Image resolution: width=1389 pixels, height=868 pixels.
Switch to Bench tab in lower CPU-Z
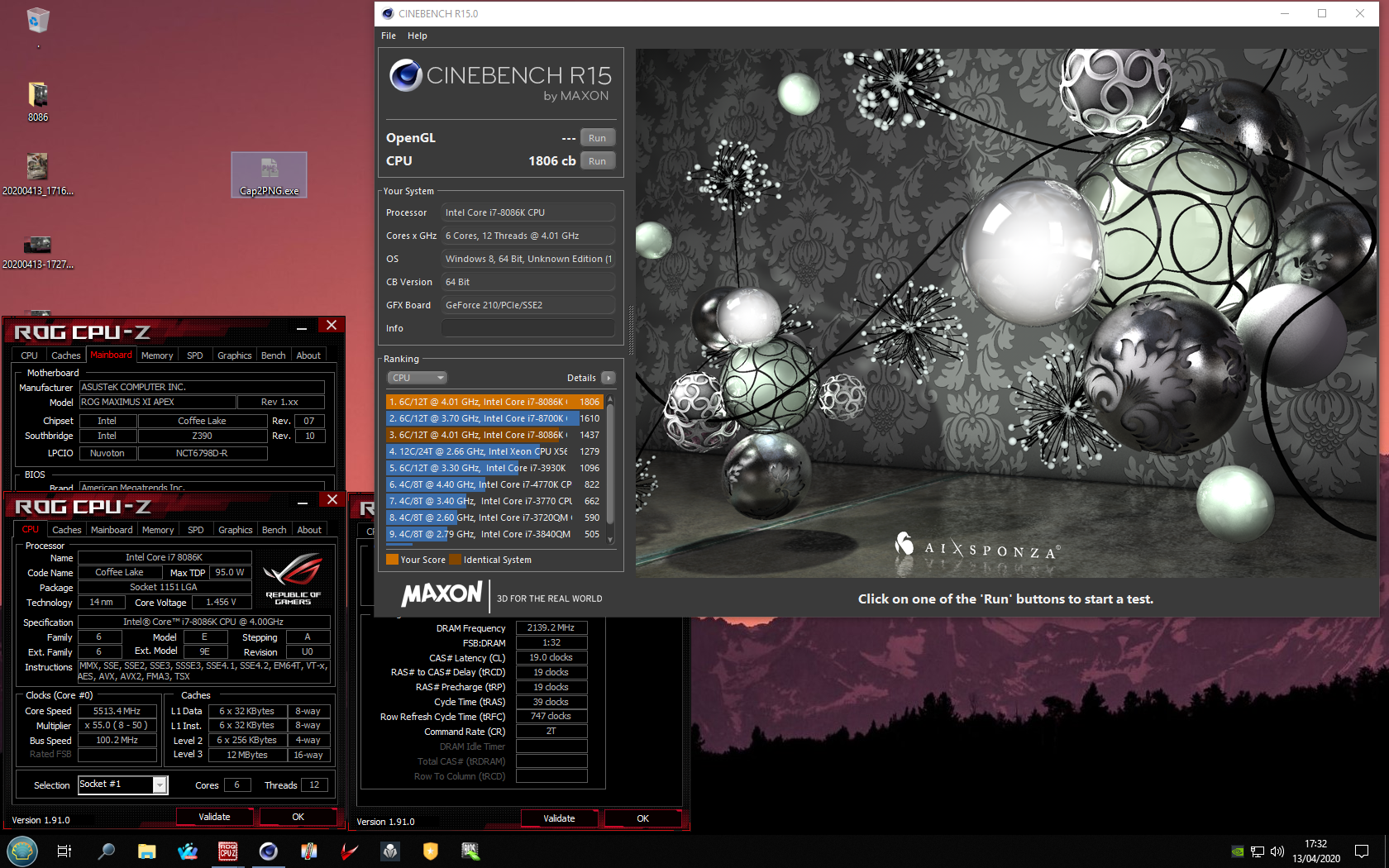(x=274, y=530)
